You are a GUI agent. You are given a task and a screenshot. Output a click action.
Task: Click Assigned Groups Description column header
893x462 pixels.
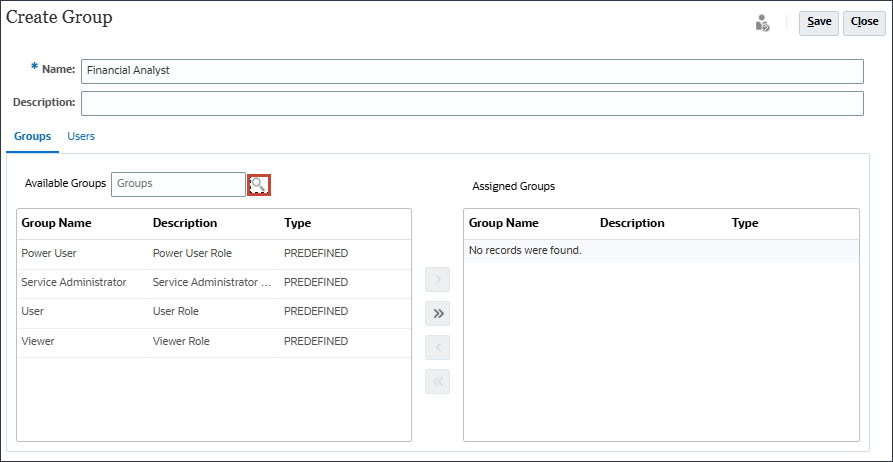pos(632,223)
